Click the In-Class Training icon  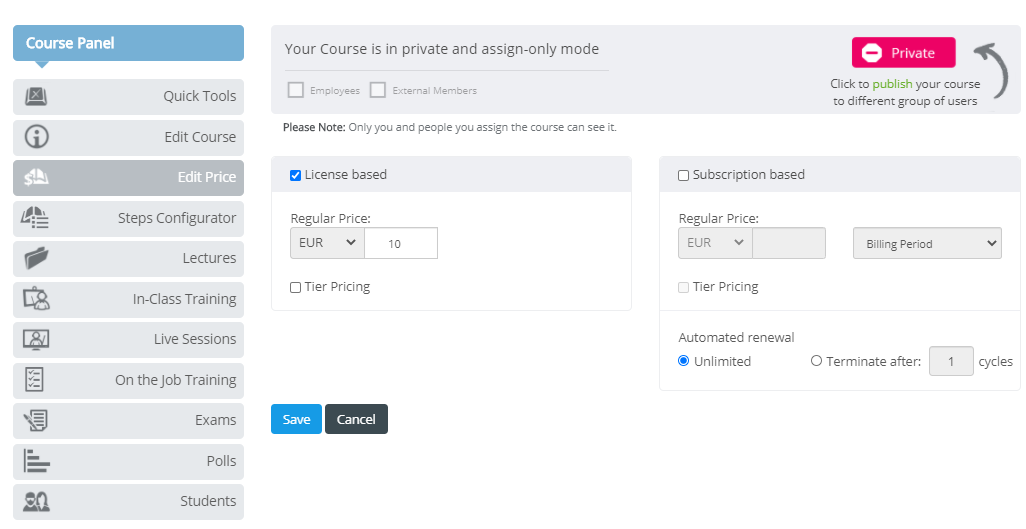(37, 299)
